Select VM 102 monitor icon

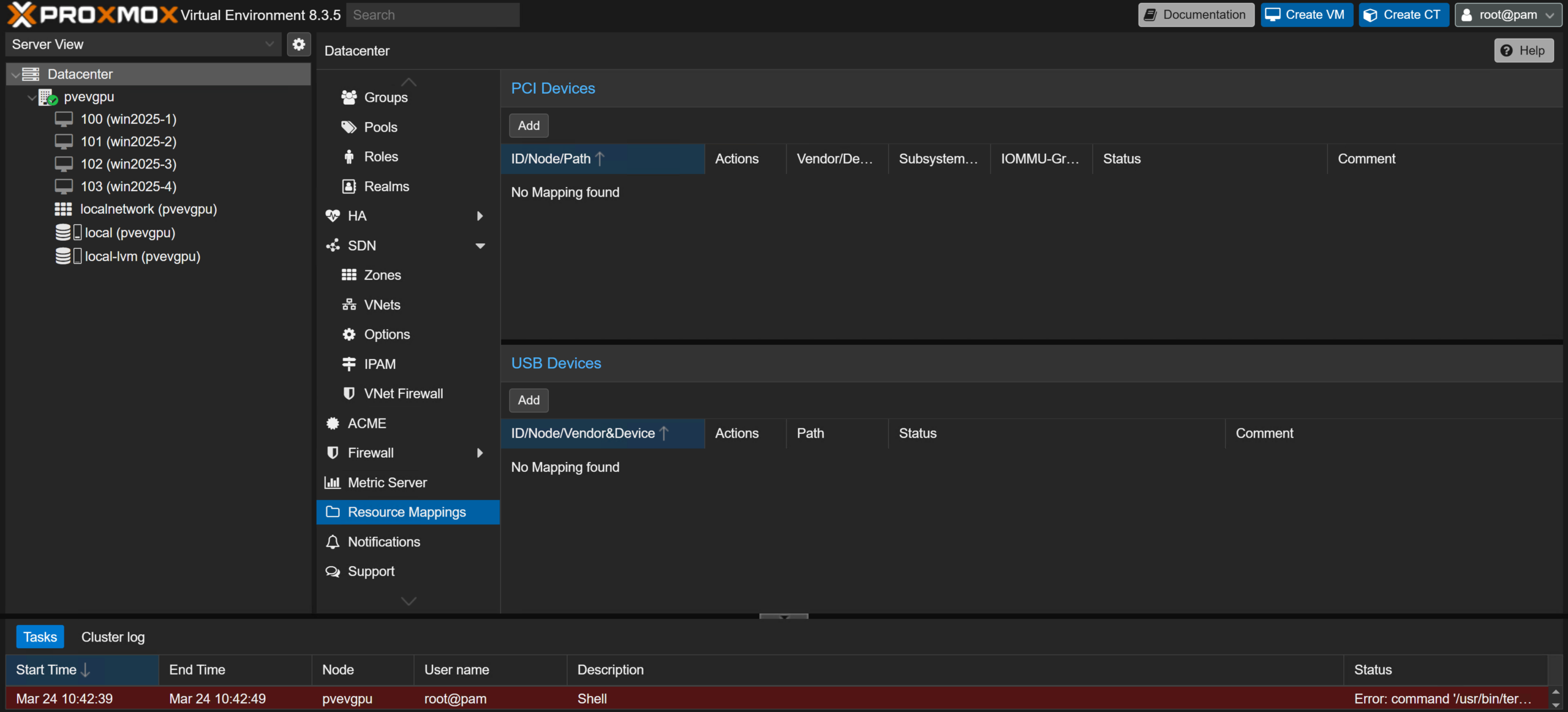pyautogui.click(x=64, y=164)
